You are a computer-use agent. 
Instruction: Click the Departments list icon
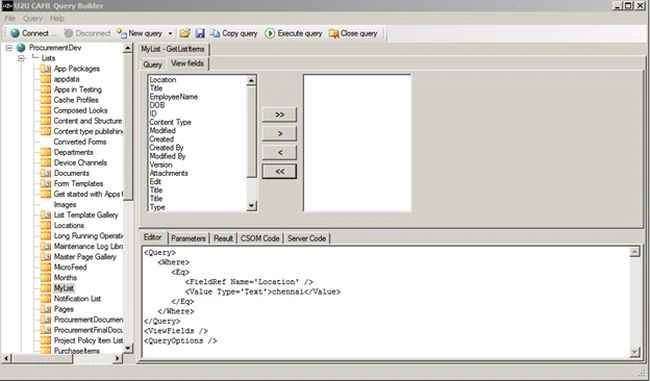[x=46, y=152]
